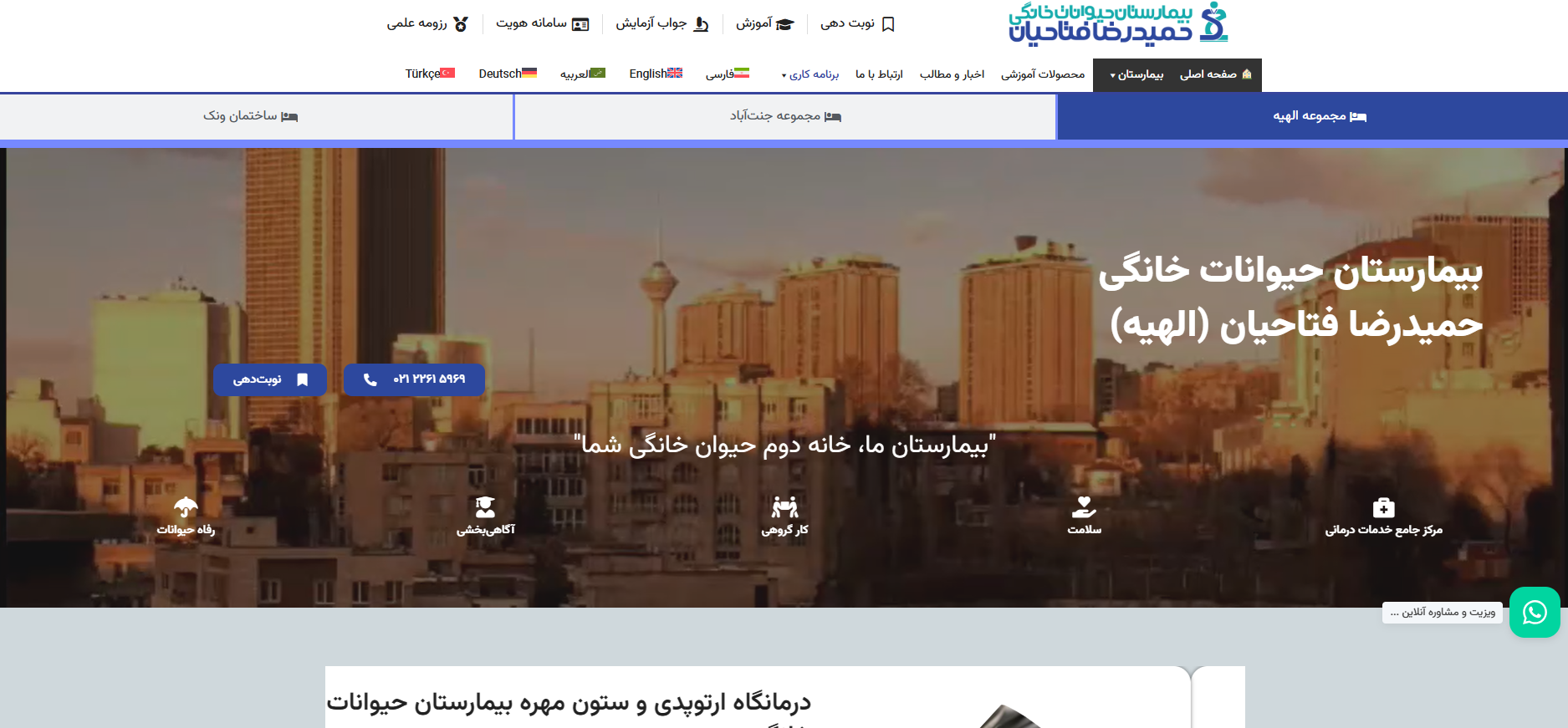
Task: Click the ID card سامانه هویت icon
Action: click(580, 24)
